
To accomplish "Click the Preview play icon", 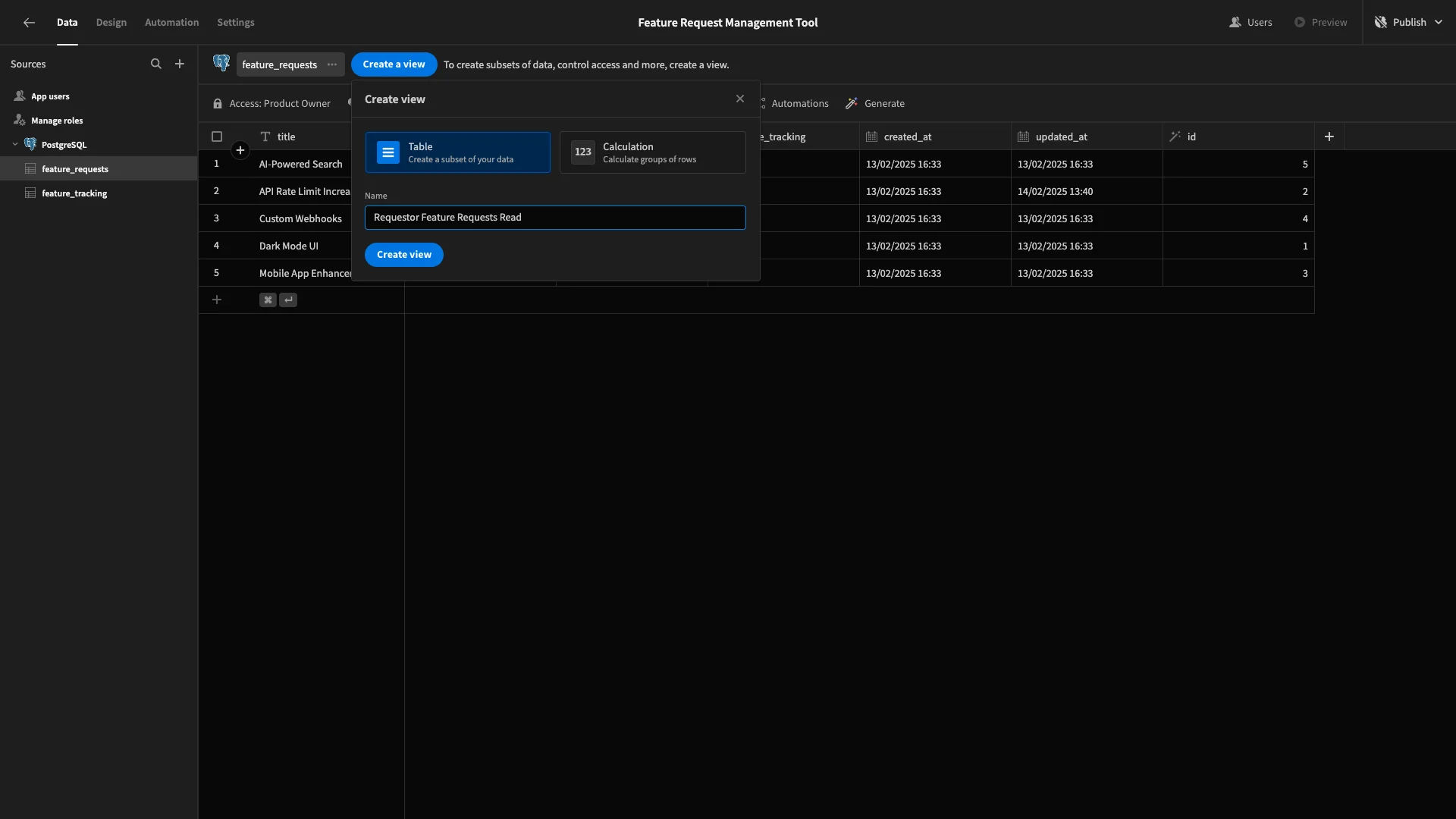I will [1300, 23].
